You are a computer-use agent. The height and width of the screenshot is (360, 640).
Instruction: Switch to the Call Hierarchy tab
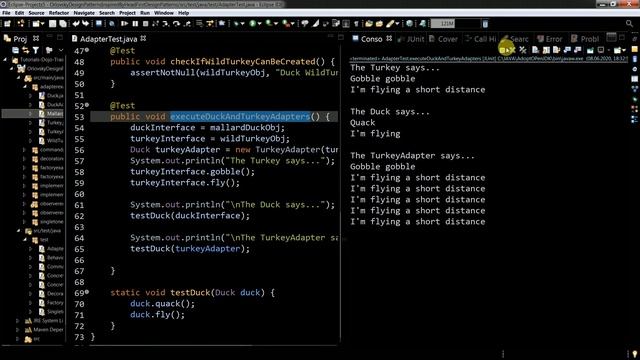coord(480,39)
